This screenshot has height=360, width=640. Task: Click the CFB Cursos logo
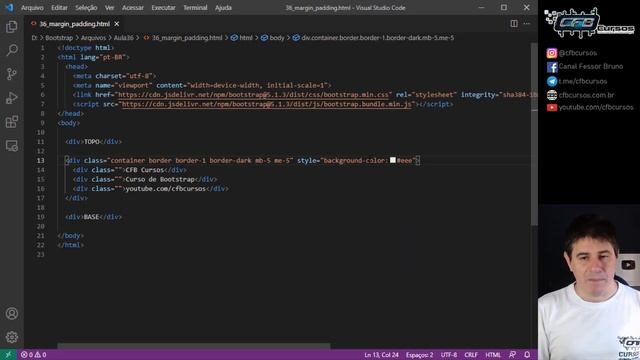pyautogui.click(x=589, y=23)
